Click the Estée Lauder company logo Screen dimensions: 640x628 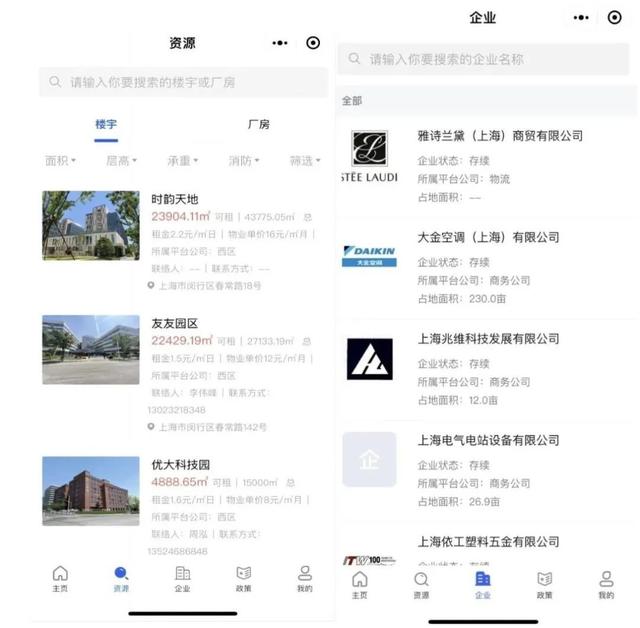click(369, 157)
